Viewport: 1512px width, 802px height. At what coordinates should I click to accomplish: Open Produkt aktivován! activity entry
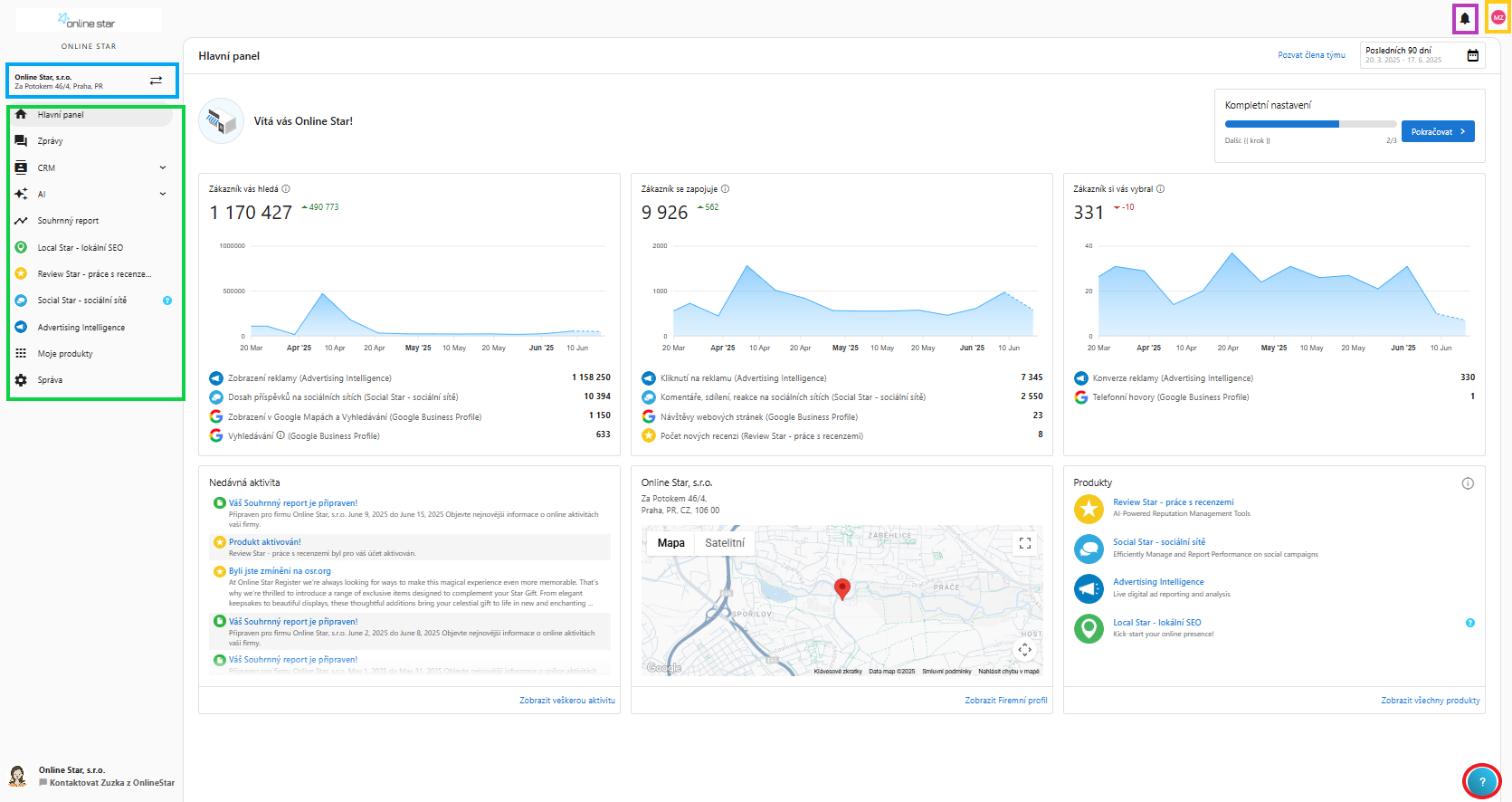pos(265,542)
